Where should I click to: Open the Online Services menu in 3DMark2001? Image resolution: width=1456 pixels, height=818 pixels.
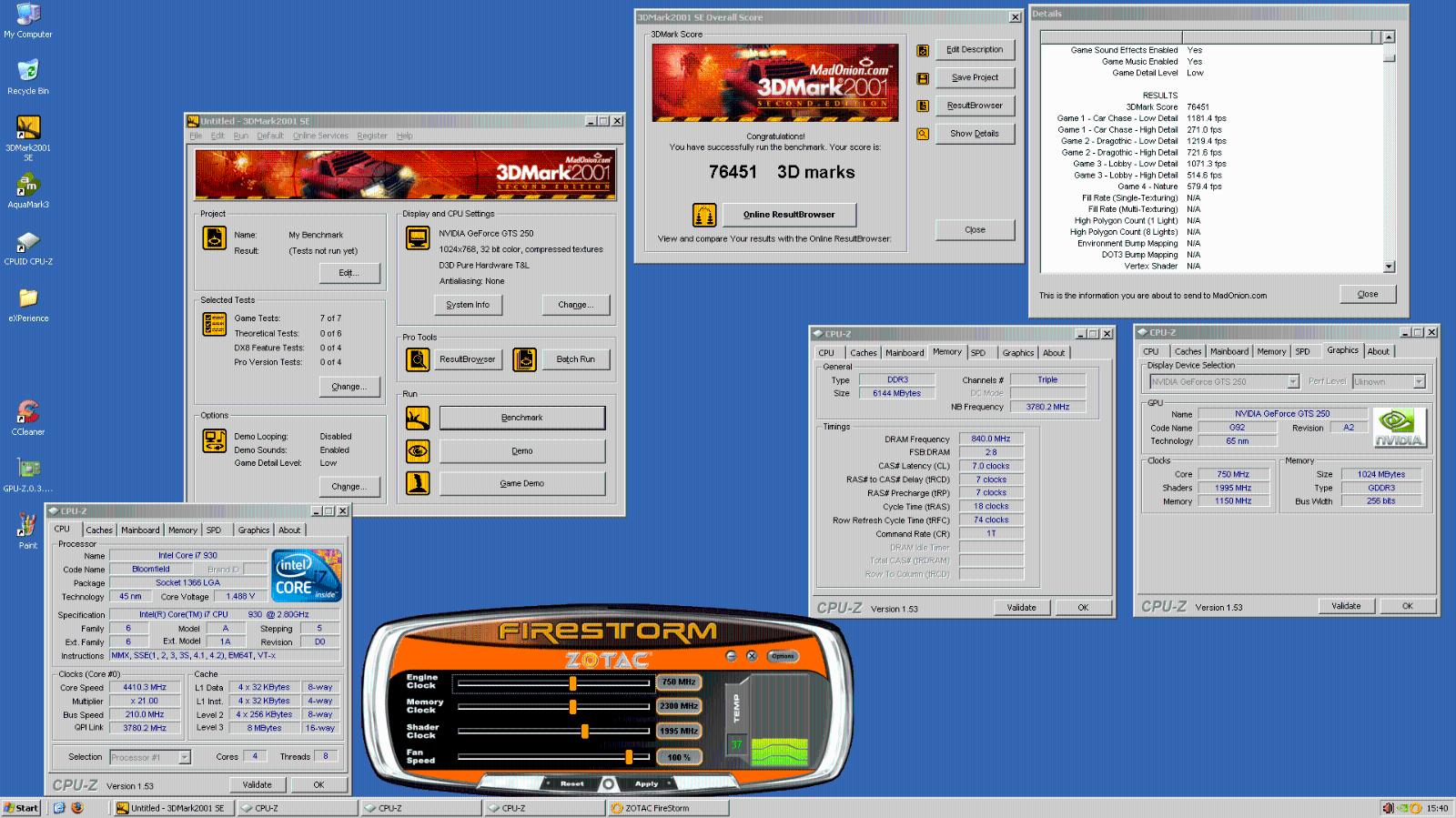click(320, 136)
